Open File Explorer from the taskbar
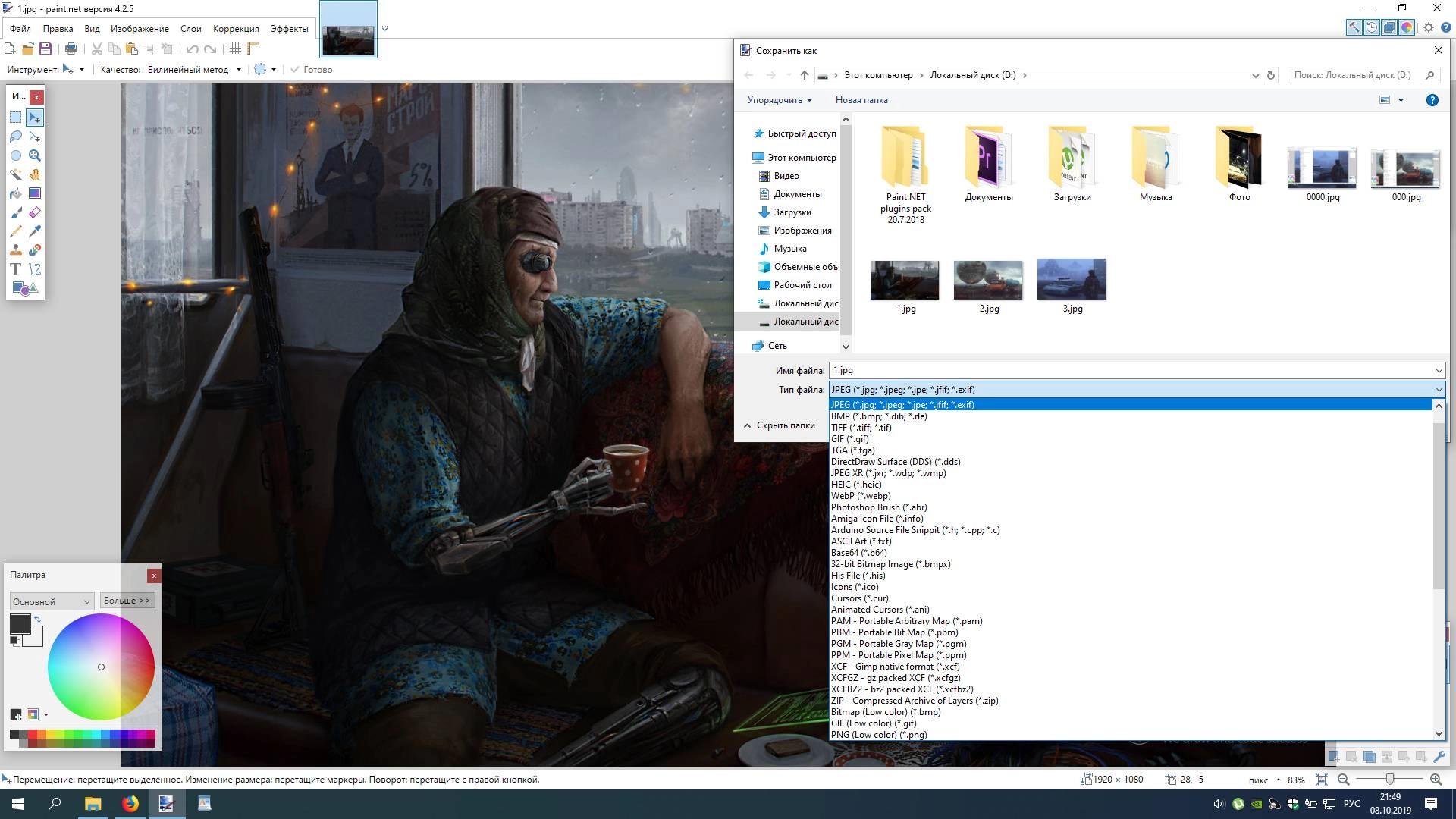This screenshot has width=1456, height=819. coord(93,804)
